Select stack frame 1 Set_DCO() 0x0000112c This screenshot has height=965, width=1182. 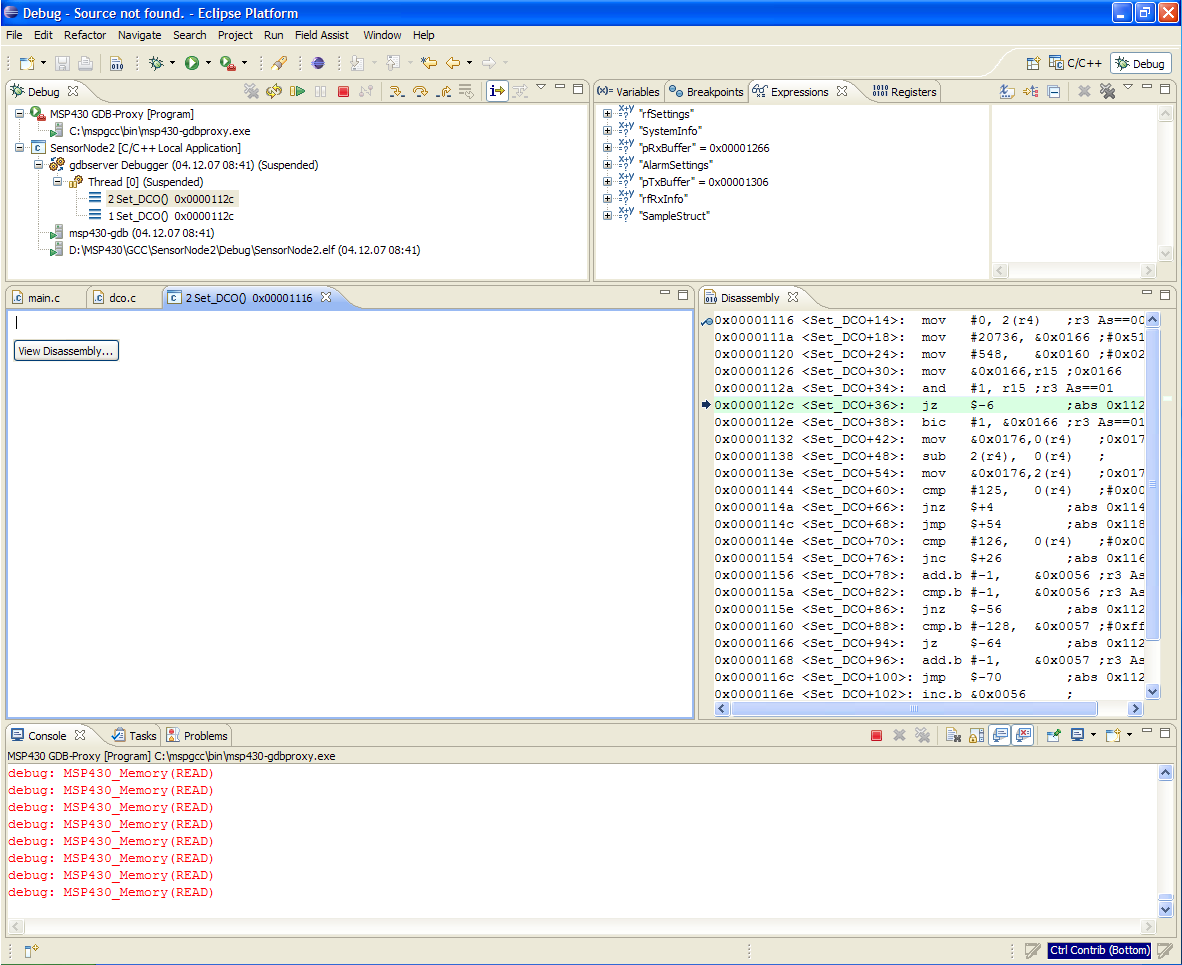tap(170, 216)
